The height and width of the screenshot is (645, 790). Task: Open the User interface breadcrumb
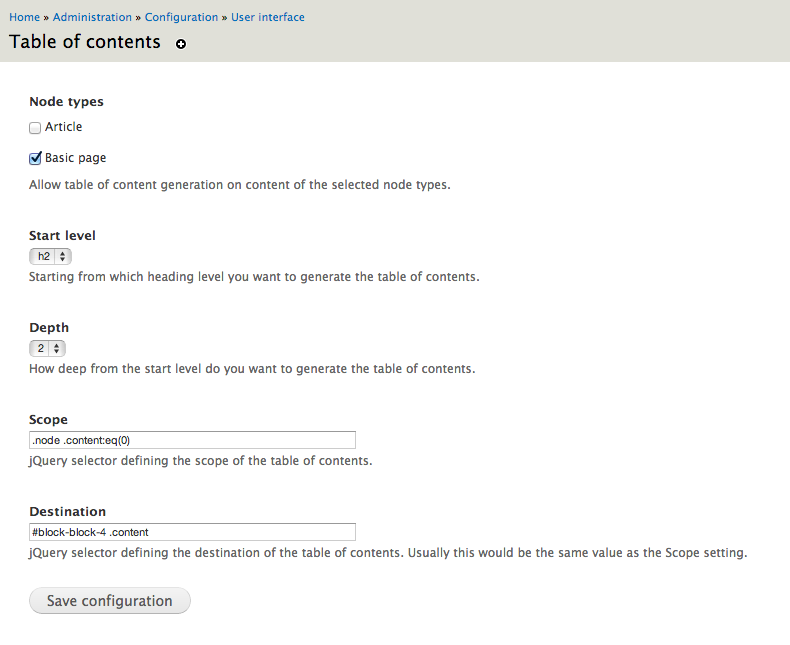268,17
